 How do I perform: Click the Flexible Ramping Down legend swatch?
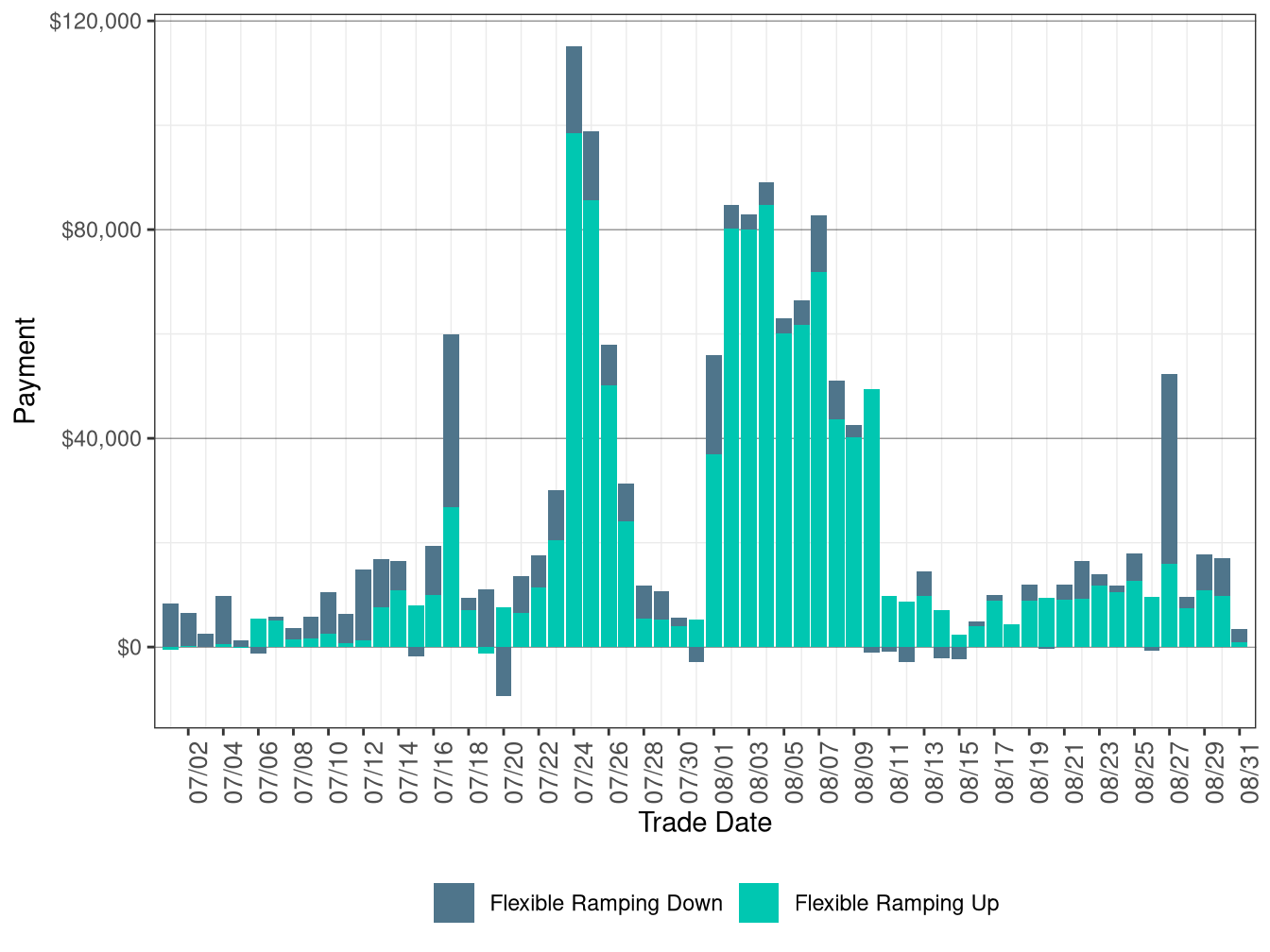pyautogui.click(x=454, y=903)
